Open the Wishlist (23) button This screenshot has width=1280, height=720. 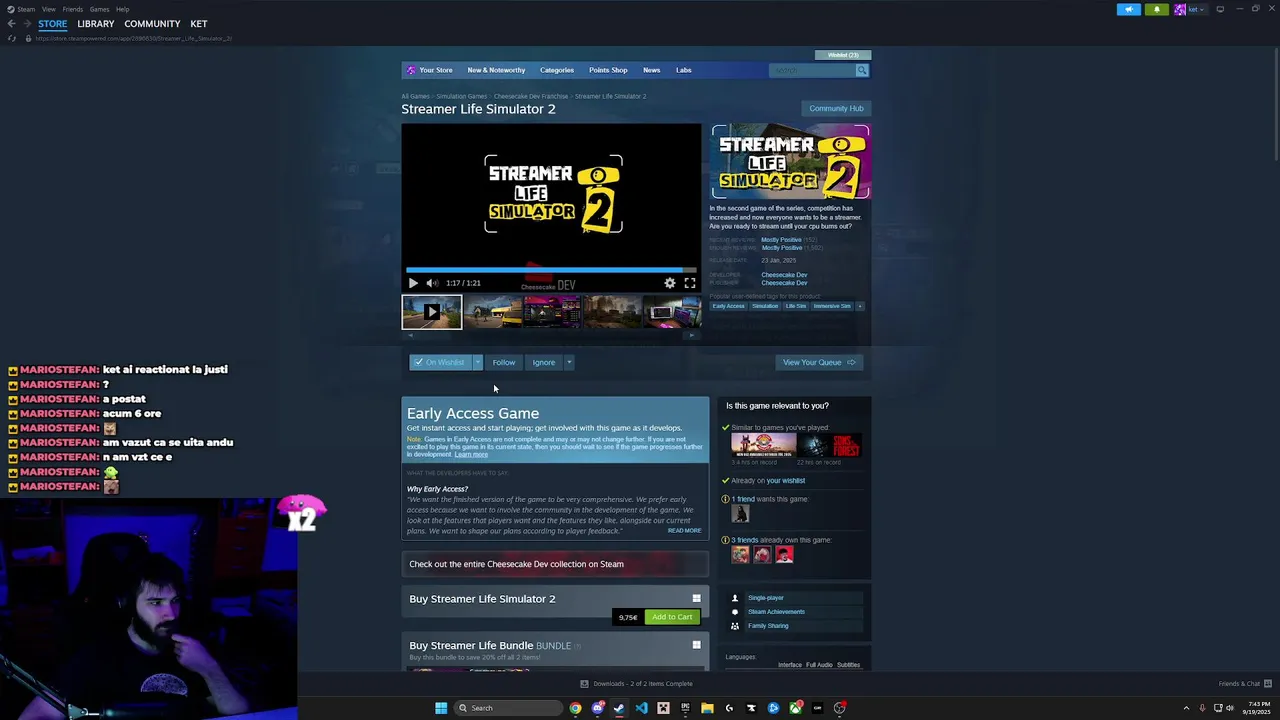843,55
